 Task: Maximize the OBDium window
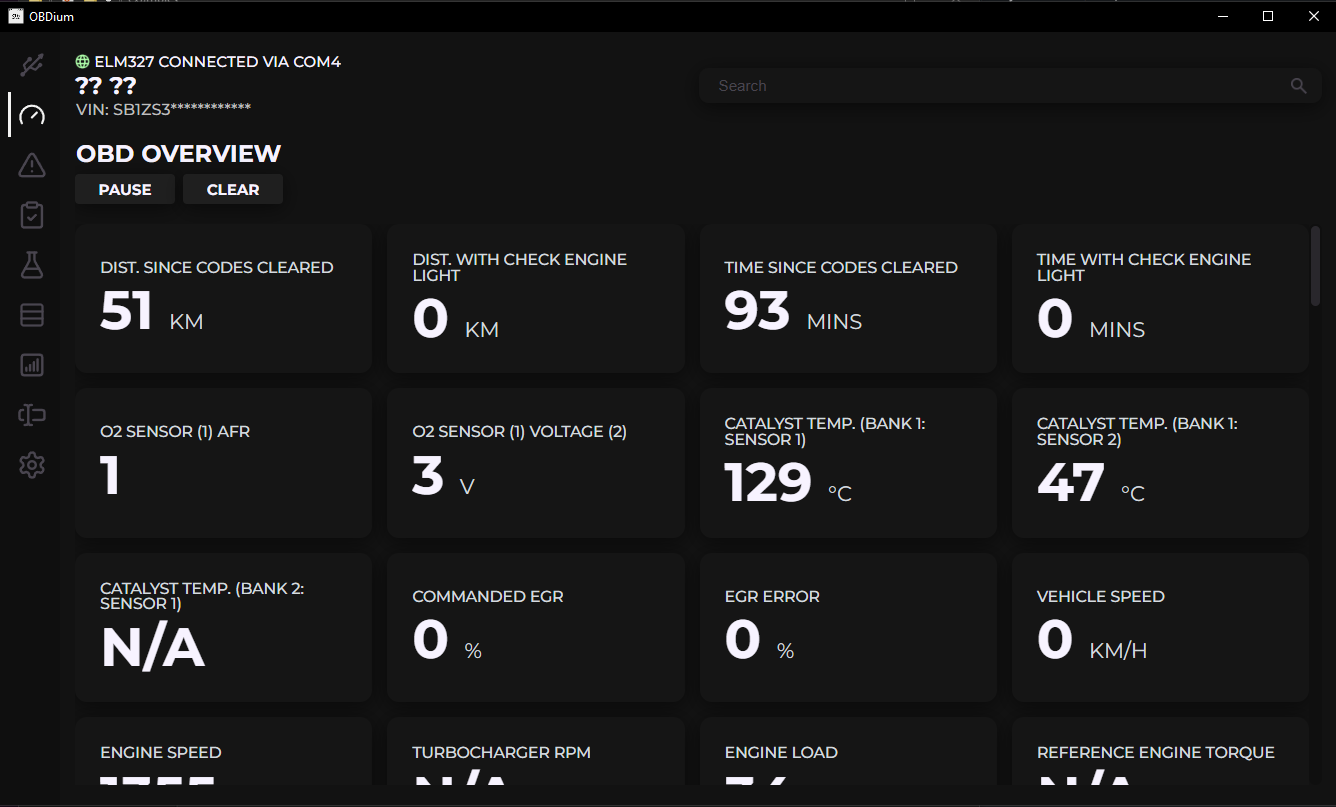1267,16
